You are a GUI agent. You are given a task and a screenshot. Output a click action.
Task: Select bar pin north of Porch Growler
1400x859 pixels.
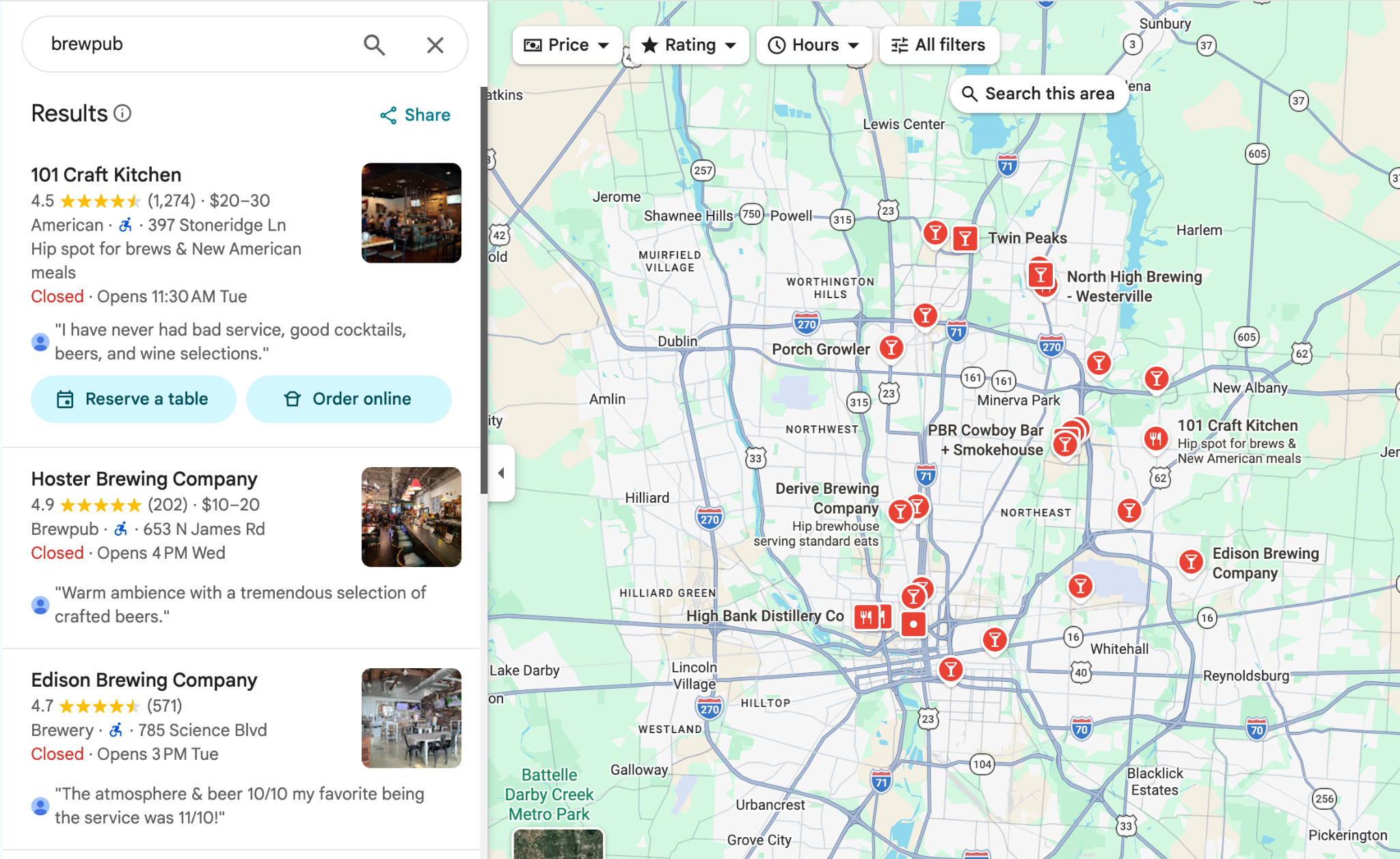[x=924, y=316]
